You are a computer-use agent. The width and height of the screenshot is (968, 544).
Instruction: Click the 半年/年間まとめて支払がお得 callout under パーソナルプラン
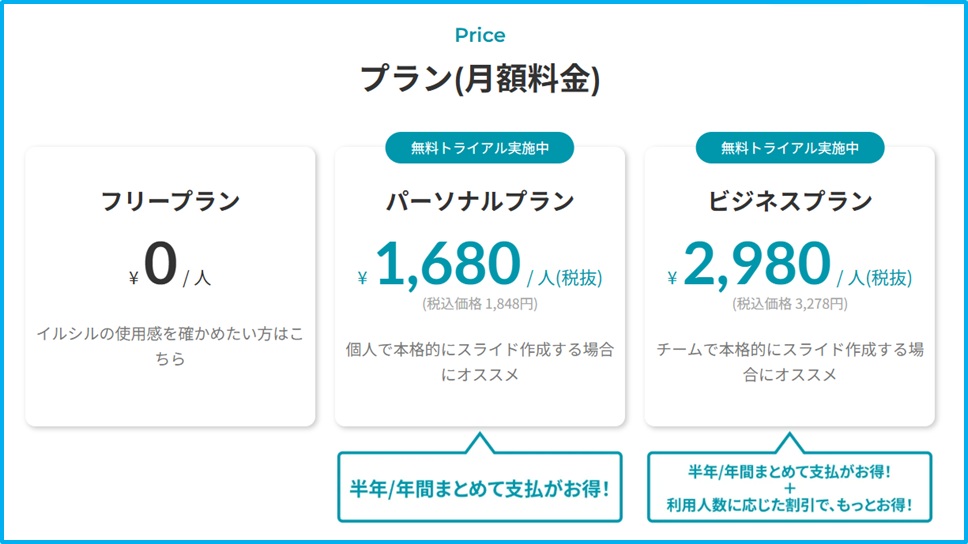[x=480, y=488]
